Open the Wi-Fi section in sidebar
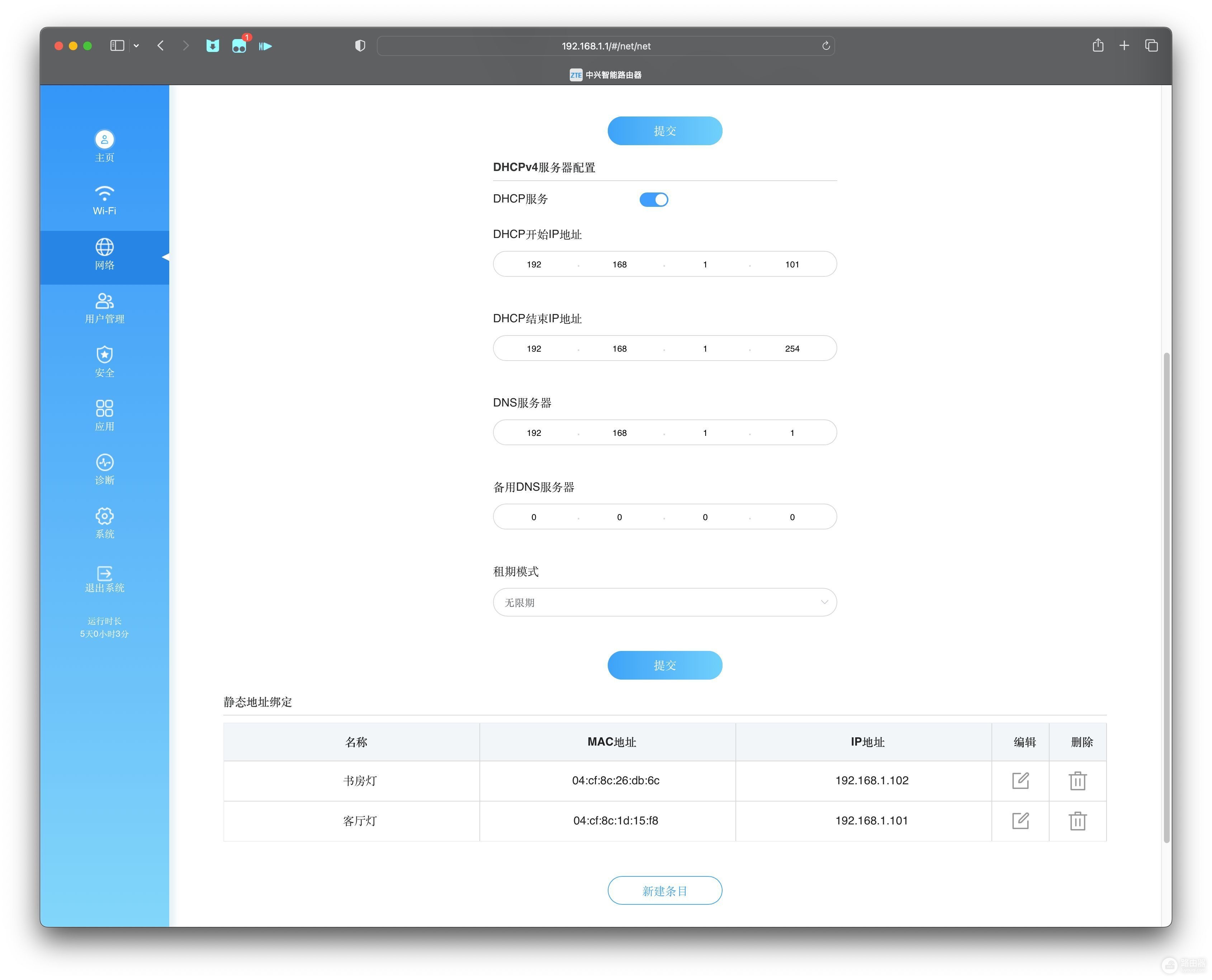This screenshot has width=1212, height=980. [104, 200]
